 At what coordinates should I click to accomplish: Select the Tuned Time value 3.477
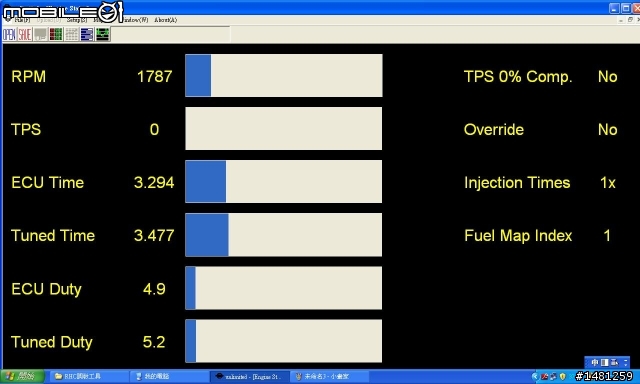tap(154, 235)
